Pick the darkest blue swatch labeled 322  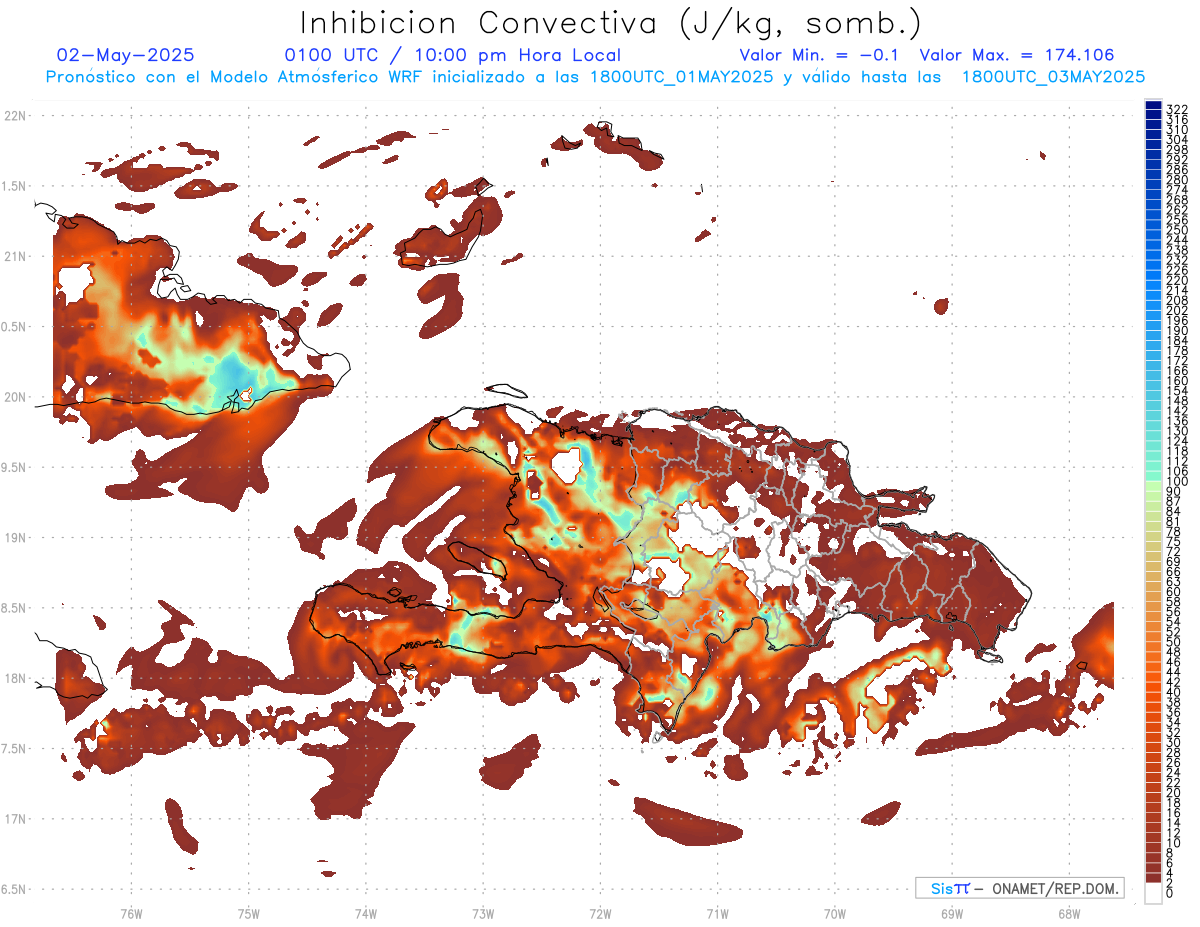[x=1153, y=106]
